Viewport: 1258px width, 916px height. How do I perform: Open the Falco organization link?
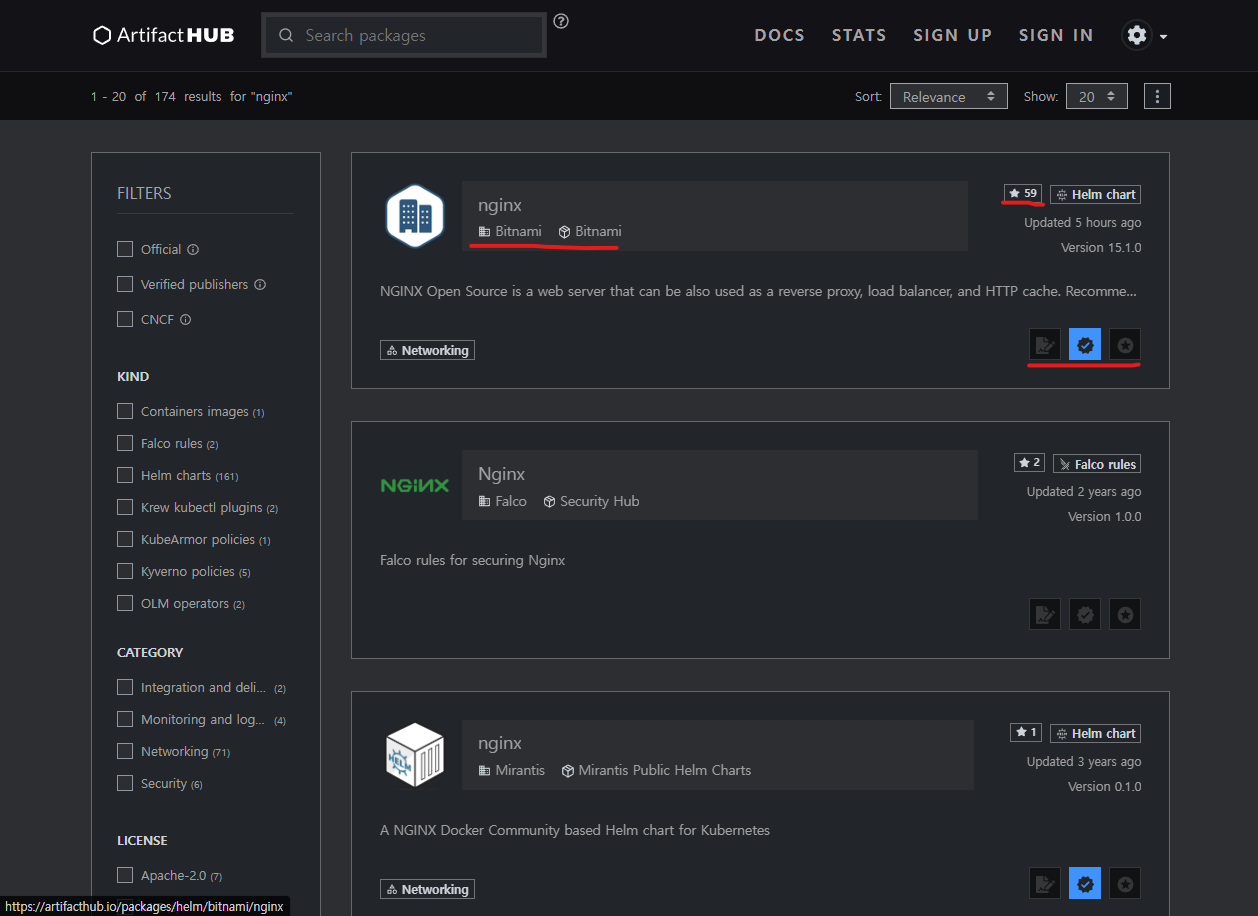(503, 501)
